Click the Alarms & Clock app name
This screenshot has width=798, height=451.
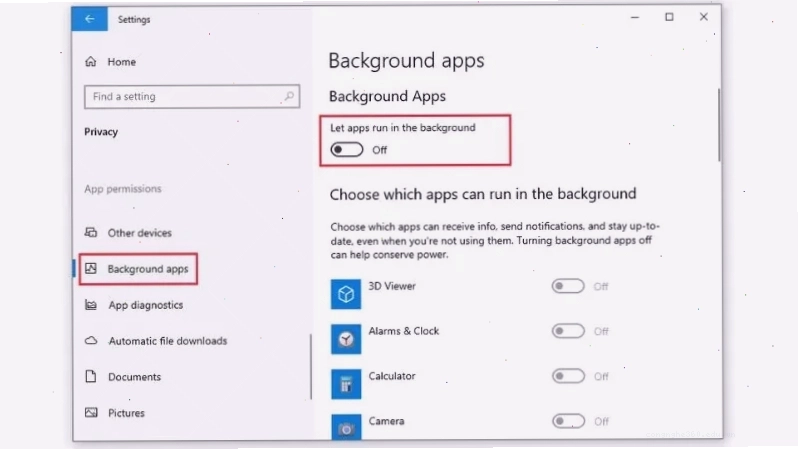coord(404,331)
